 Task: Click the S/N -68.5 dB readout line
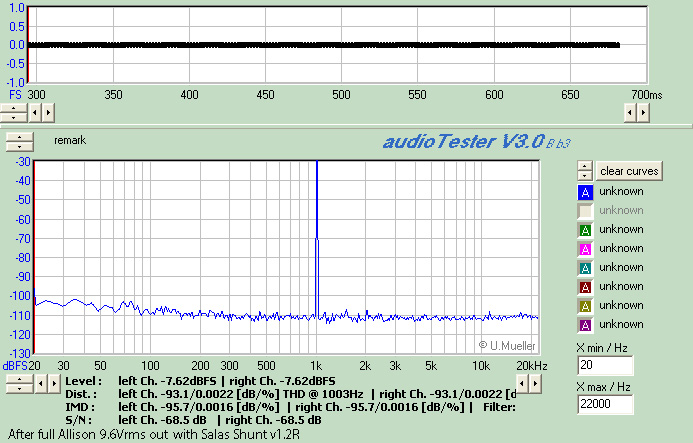click(x=193, y=420)
